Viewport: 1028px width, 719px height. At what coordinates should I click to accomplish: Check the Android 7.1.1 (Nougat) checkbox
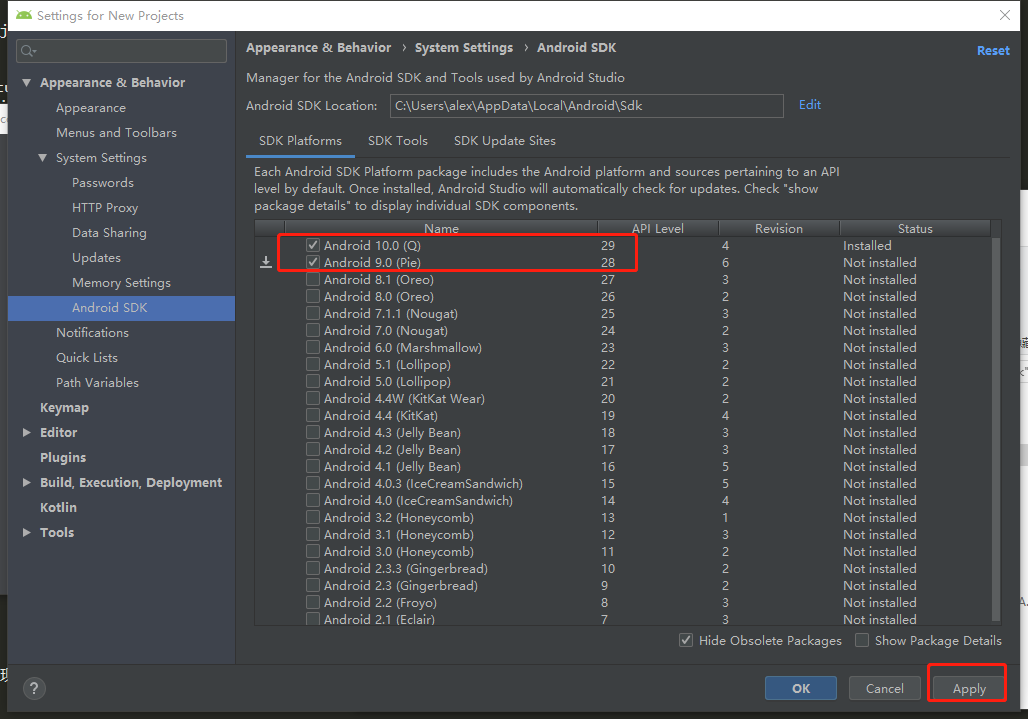(313, 314)
